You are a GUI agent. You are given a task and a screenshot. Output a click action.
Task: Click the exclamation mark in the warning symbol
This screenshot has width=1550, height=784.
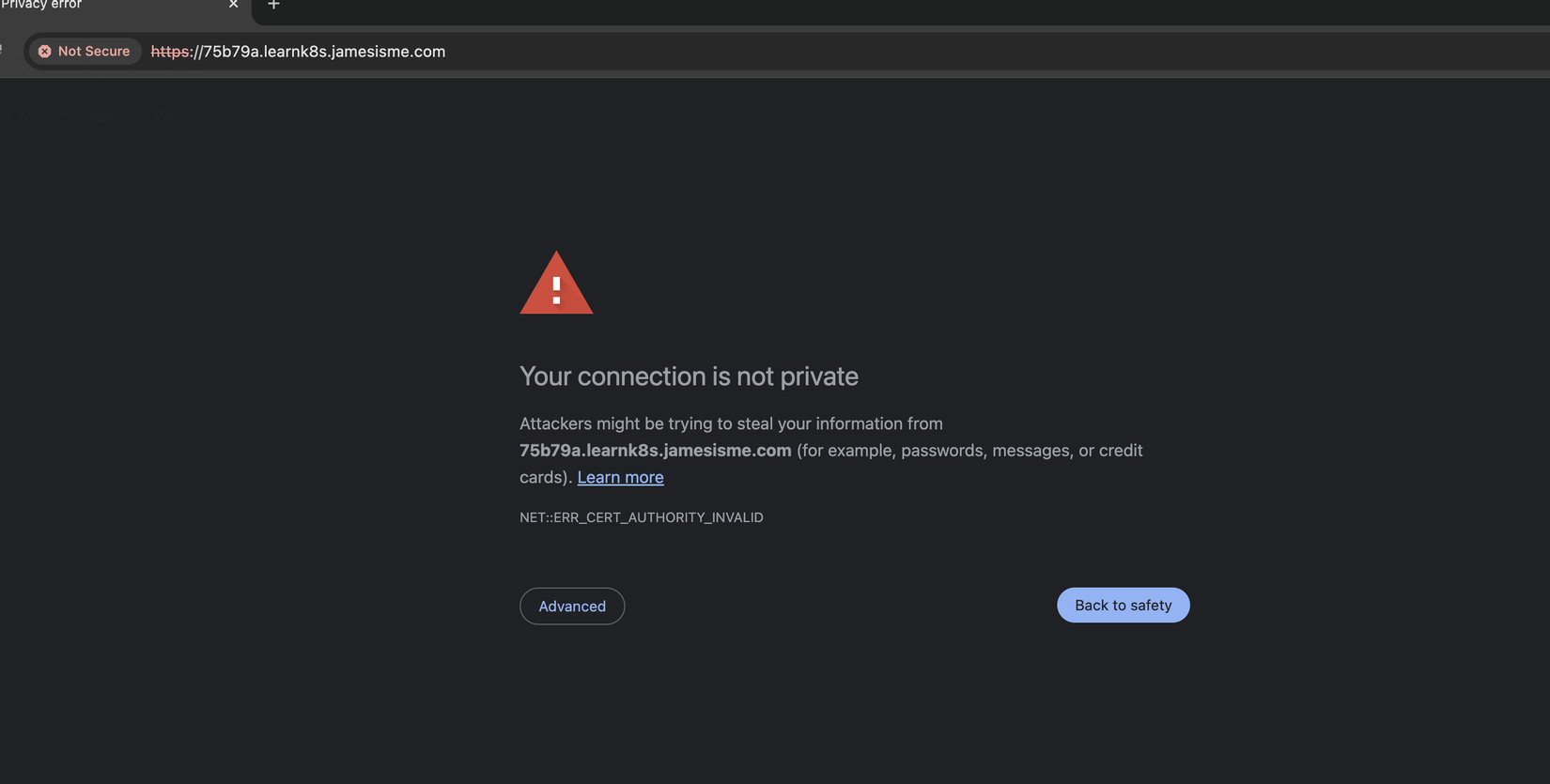point(557,289)
